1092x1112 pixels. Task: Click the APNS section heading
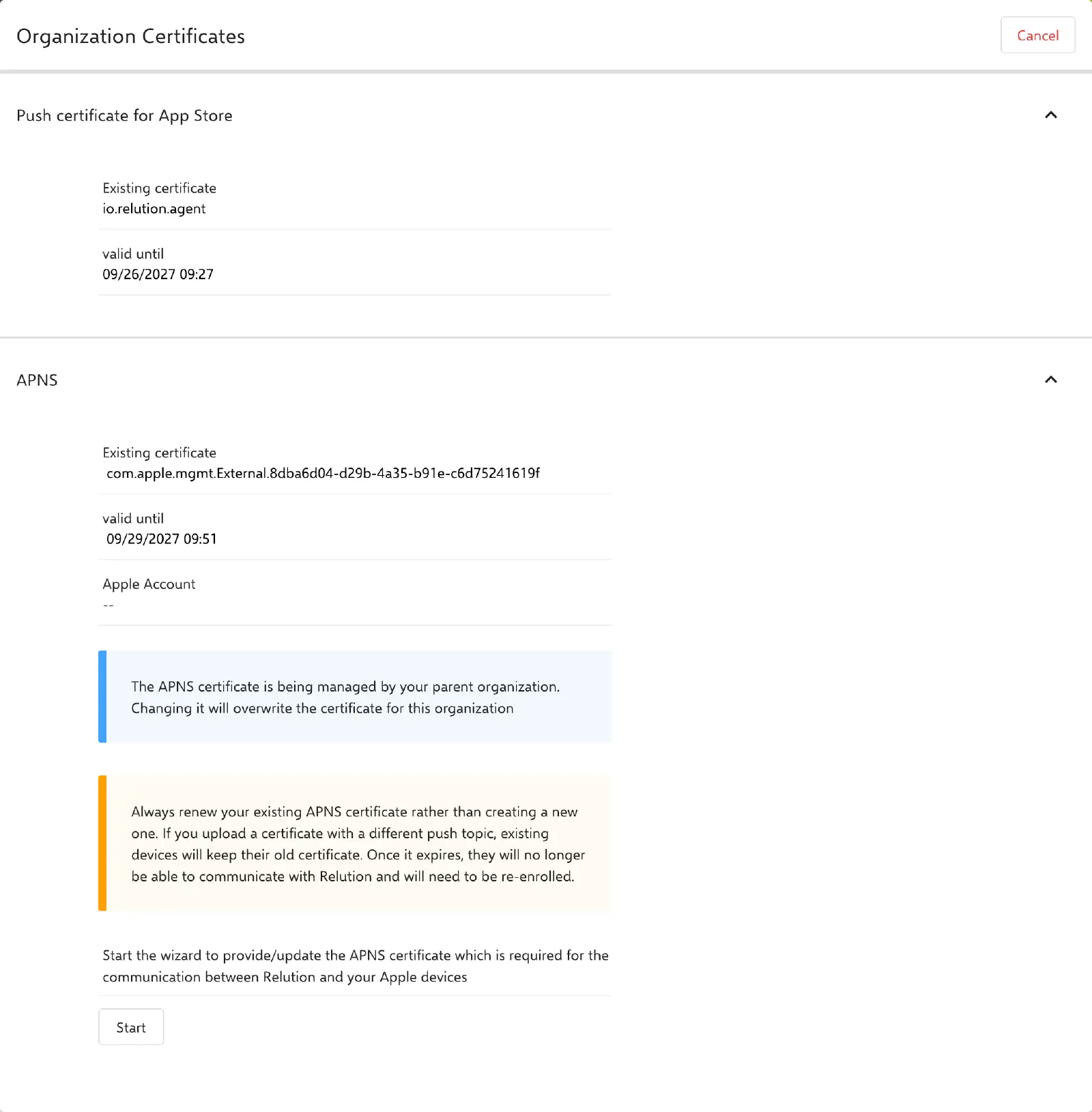37,380
